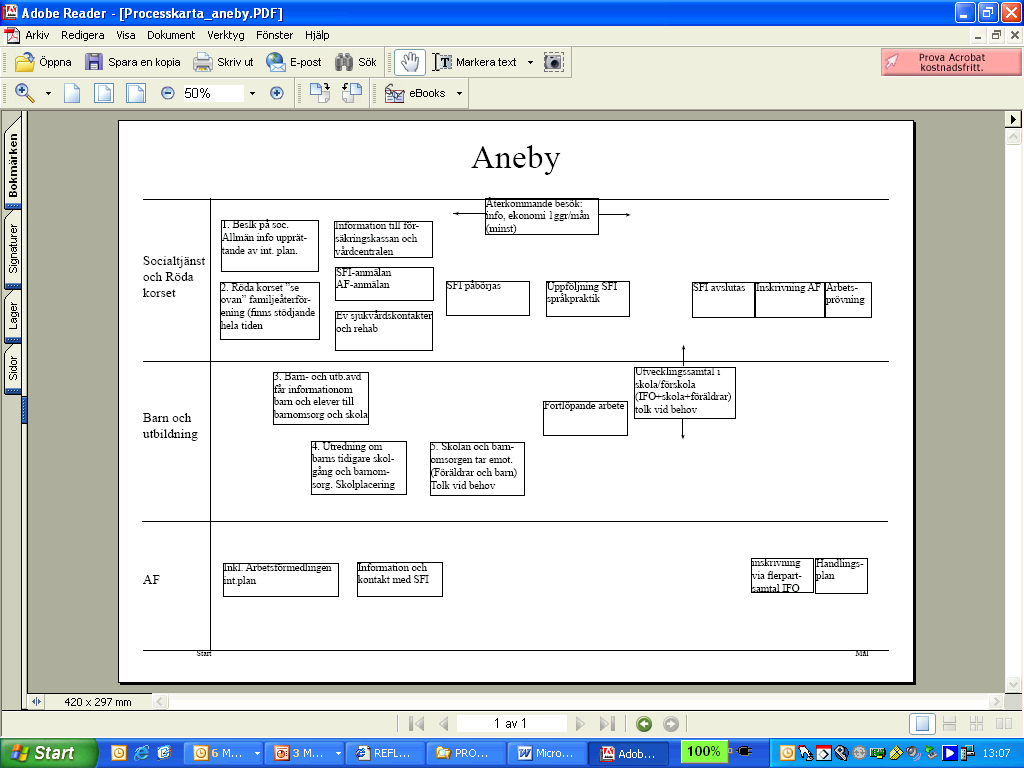1024x768 pixels.
Task: Rotate the page clockwise
Action: [320, 93]
